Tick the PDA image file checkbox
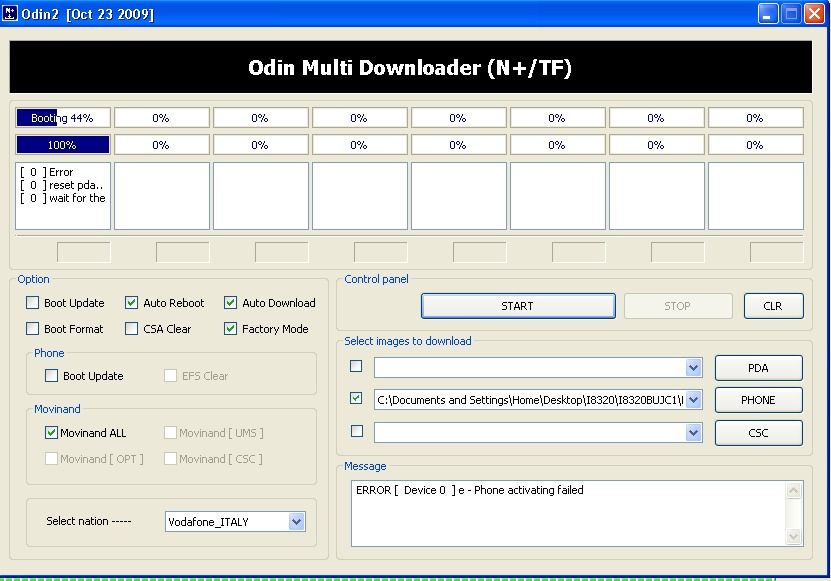Viewport: 831px width, 581px height. (356, 366)
